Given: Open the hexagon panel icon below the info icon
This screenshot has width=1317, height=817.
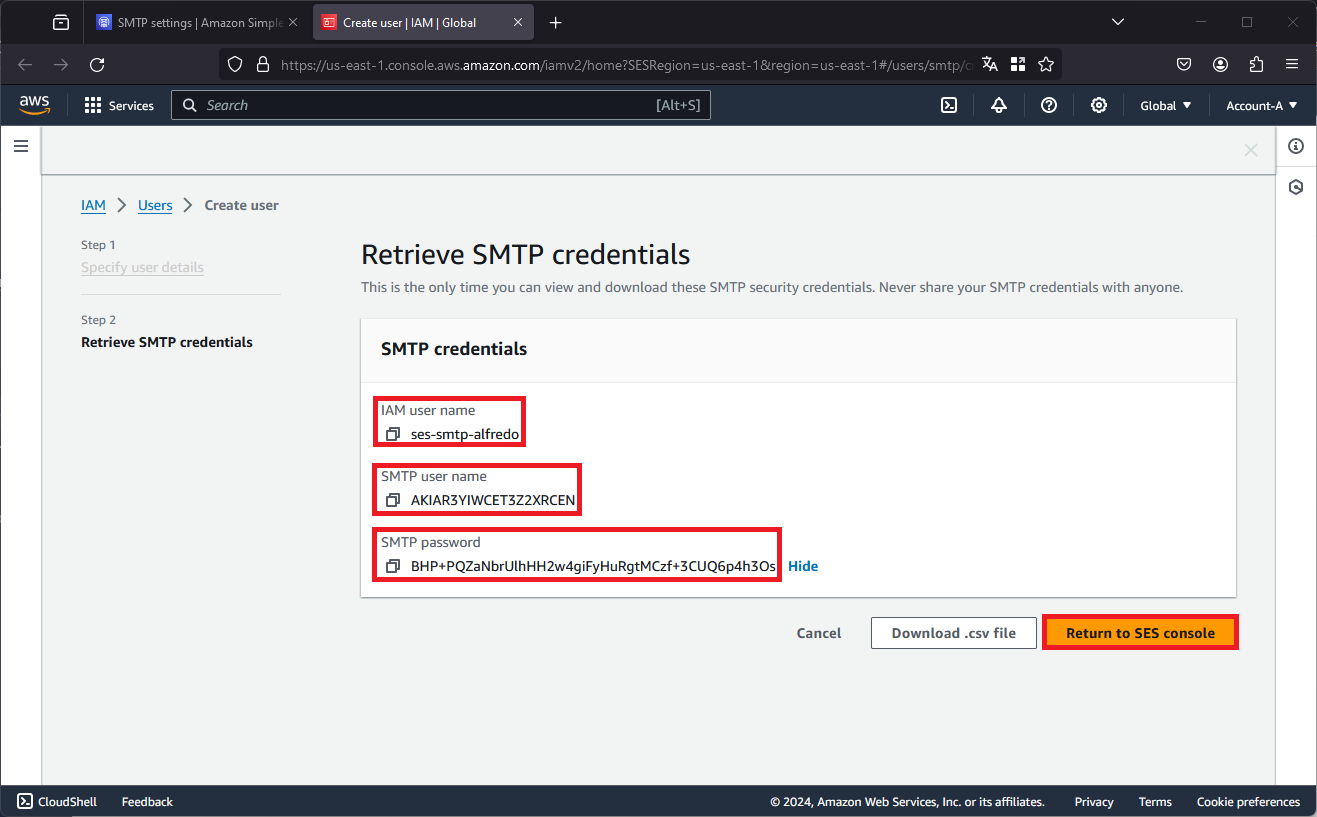Looking at the screenshot, I should (x=1296, y=187).
